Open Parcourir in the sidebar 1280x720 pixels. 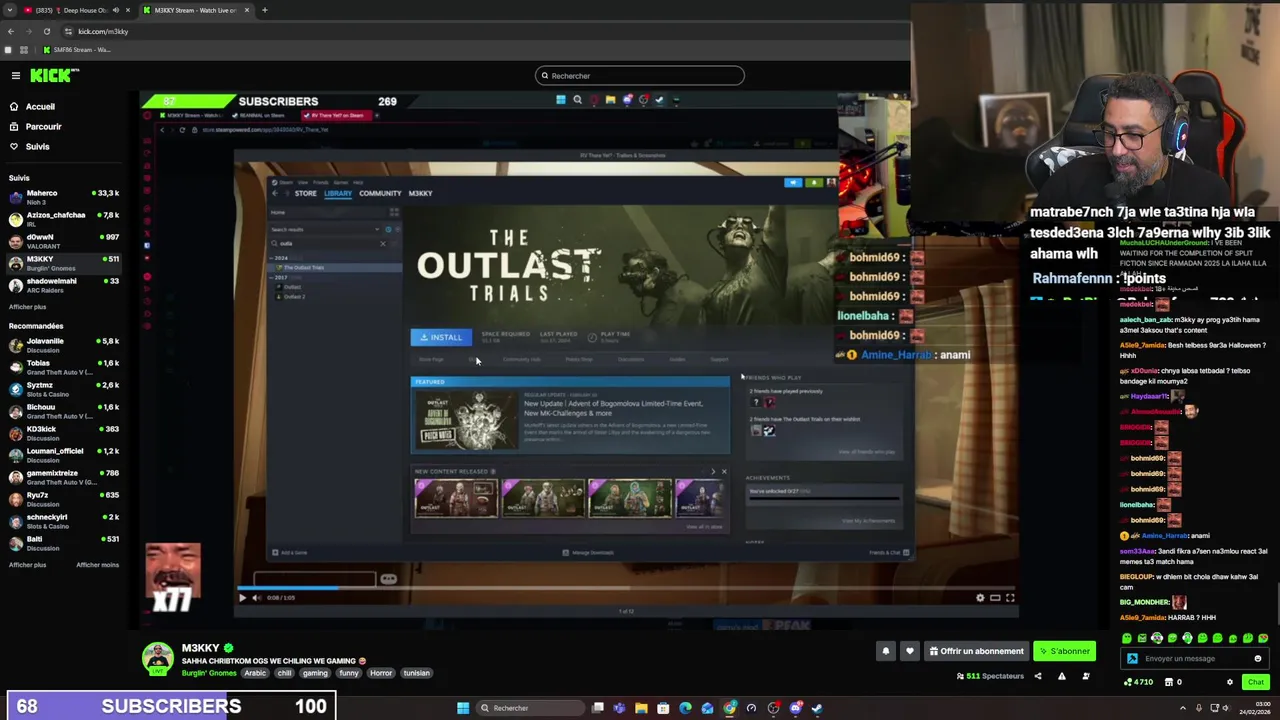(43, 127)
